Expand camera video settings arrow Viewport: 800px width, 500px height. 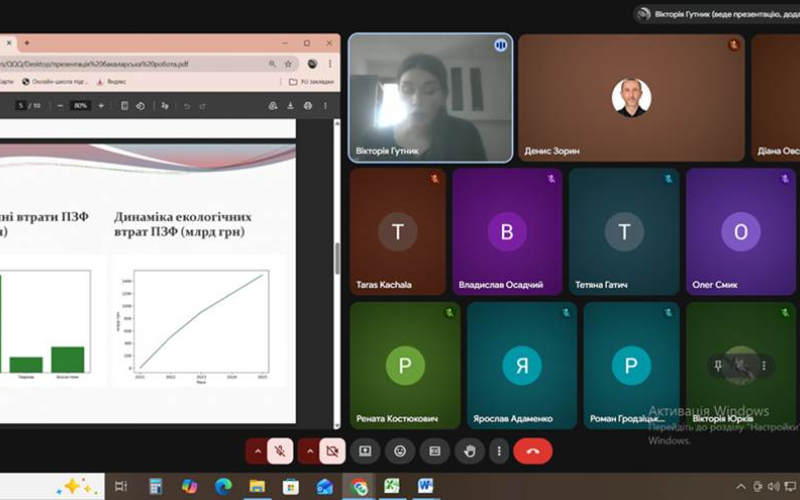309,451
